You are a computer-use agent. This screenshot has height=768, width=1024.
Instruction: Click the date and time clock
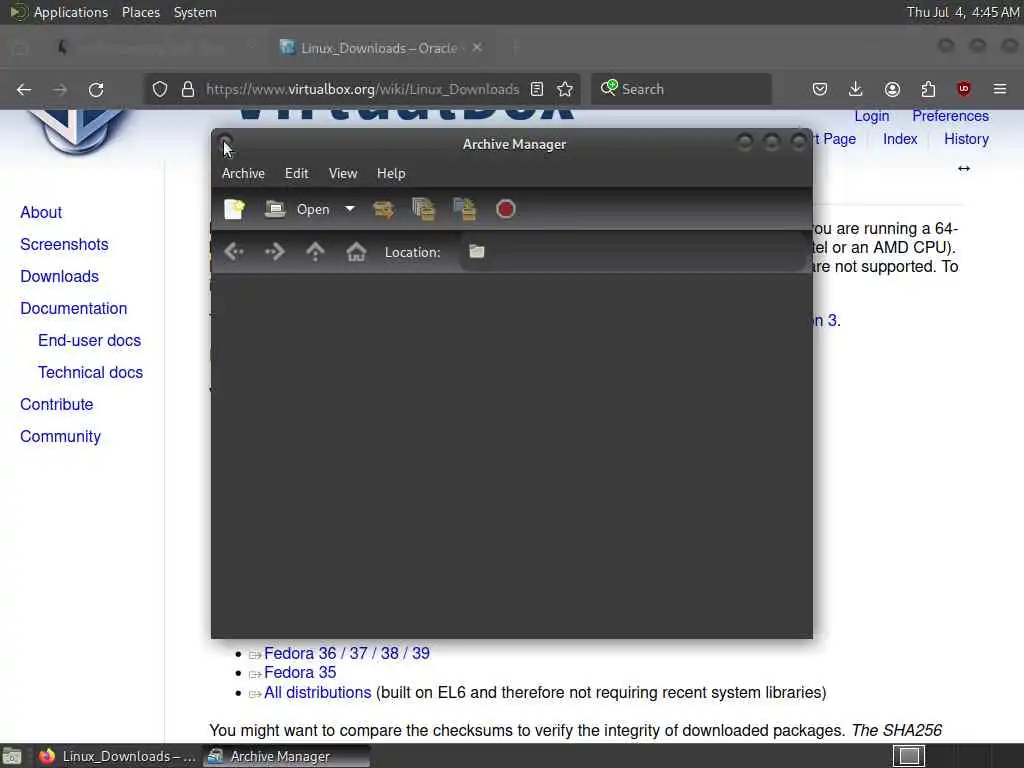[x=963, y=12]
